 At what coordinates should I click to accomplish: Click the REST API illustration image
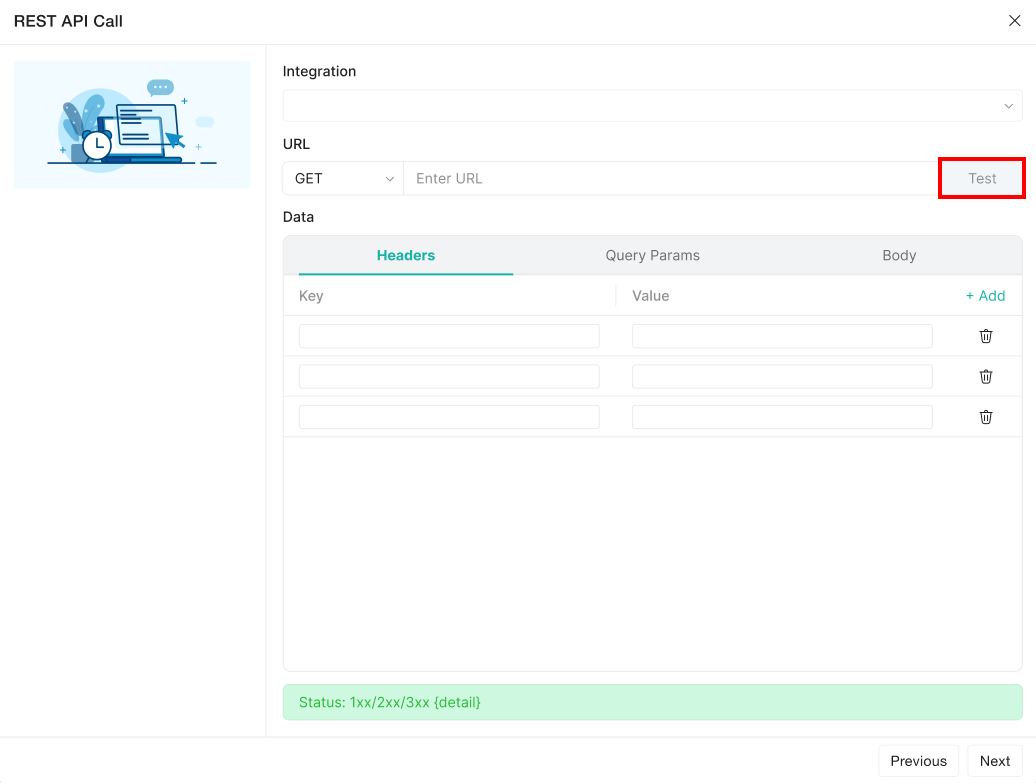(132, 125)
